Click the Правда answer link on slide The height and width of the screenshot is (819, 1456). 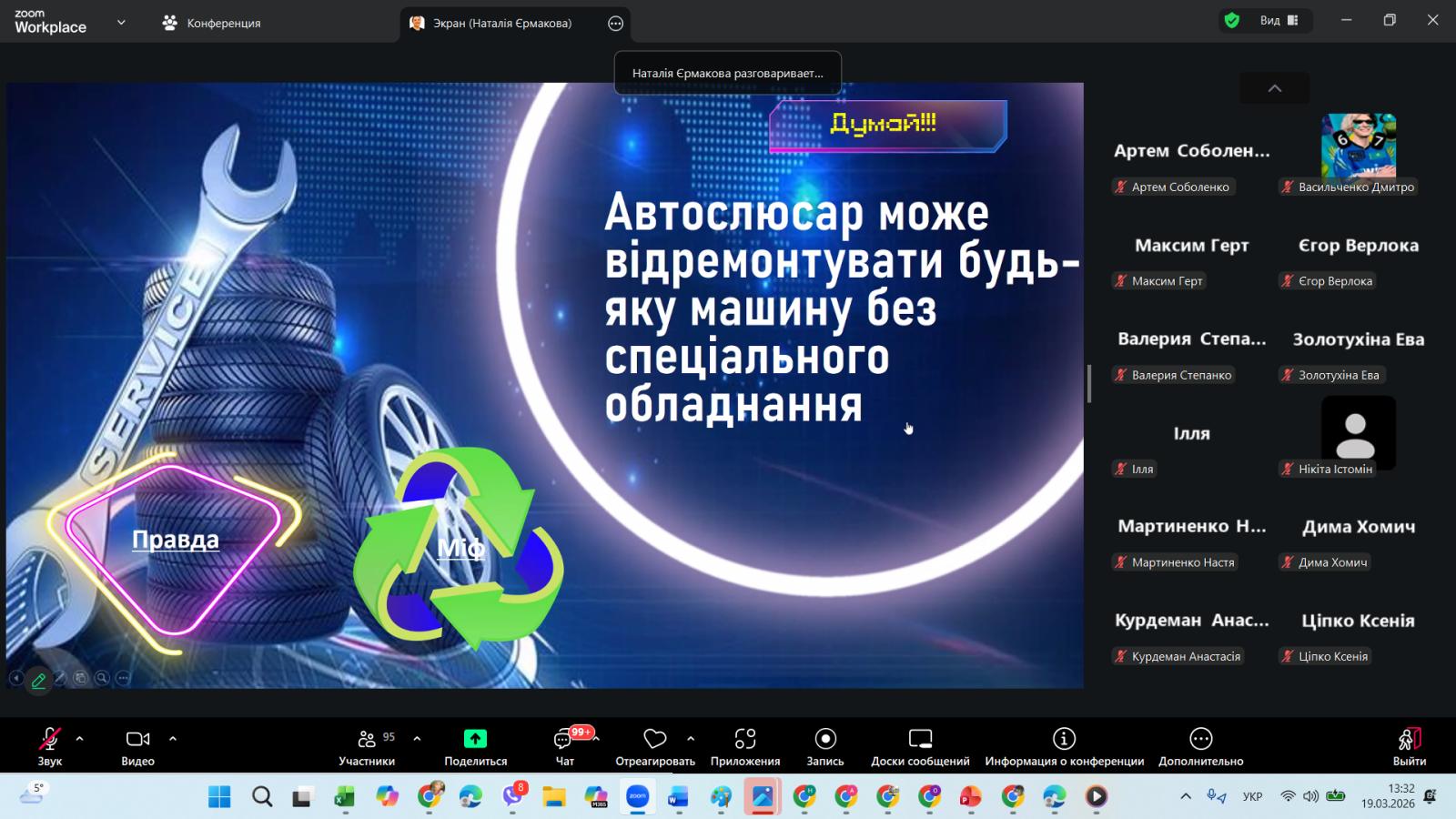[176, 540]
